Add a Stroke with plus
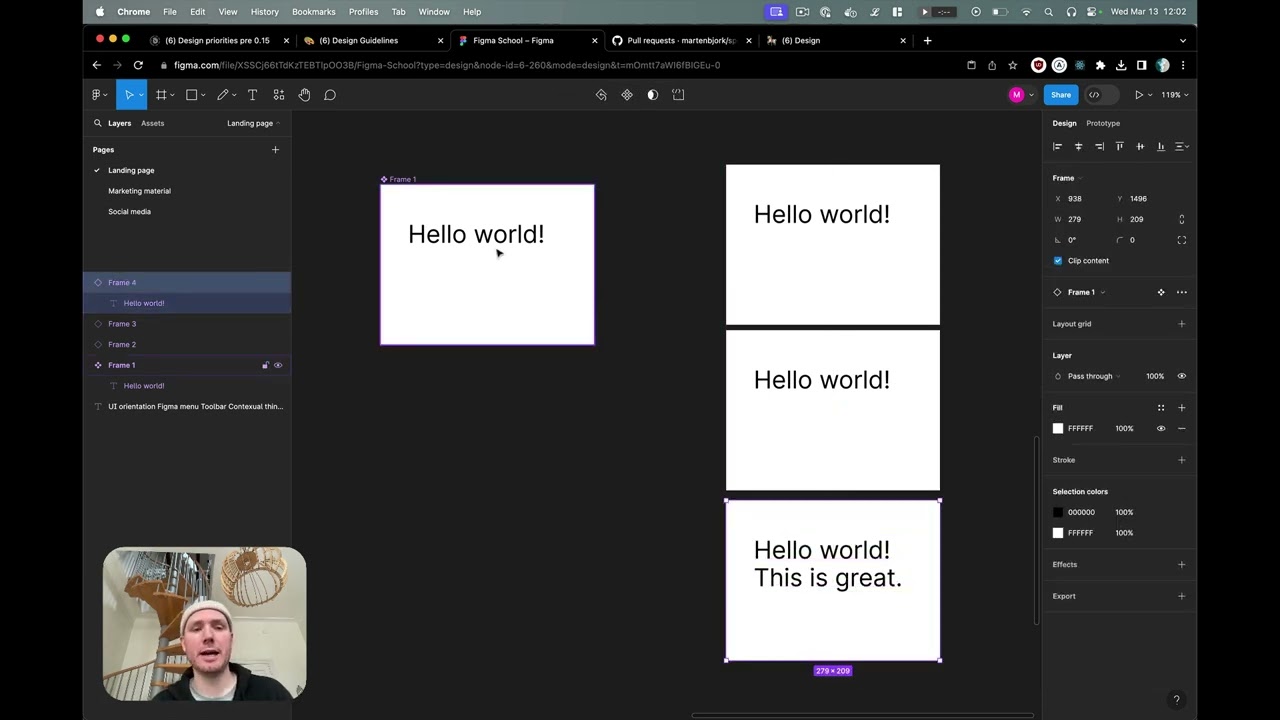The height and width of the screenshot is (720, 1280). [x=1182, y=460]
